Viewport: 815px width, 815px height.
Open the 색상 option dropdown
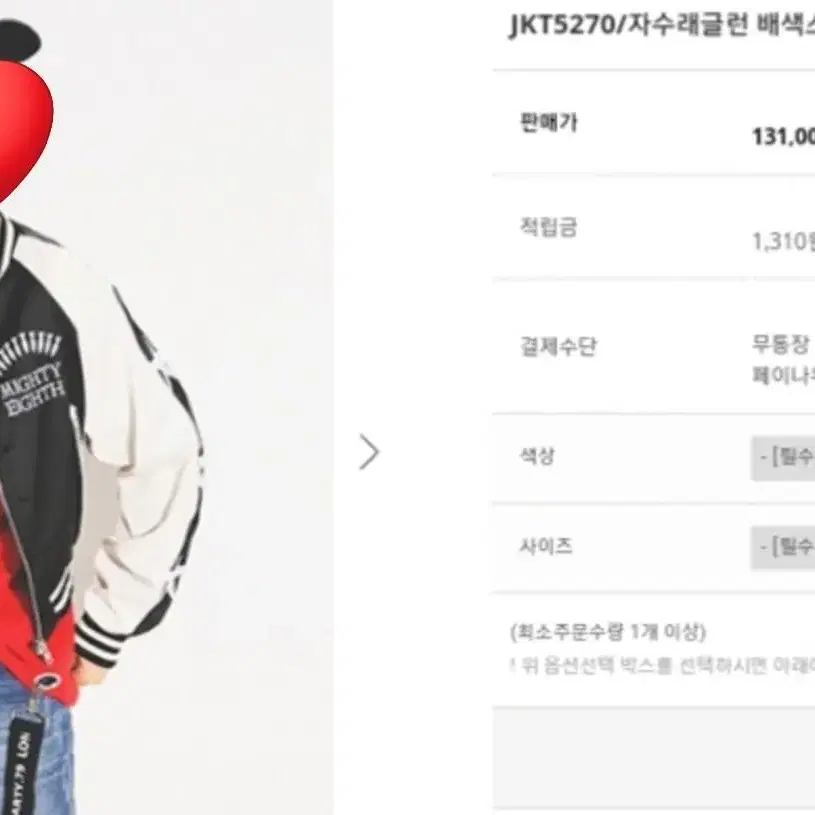tap(783, 458)
